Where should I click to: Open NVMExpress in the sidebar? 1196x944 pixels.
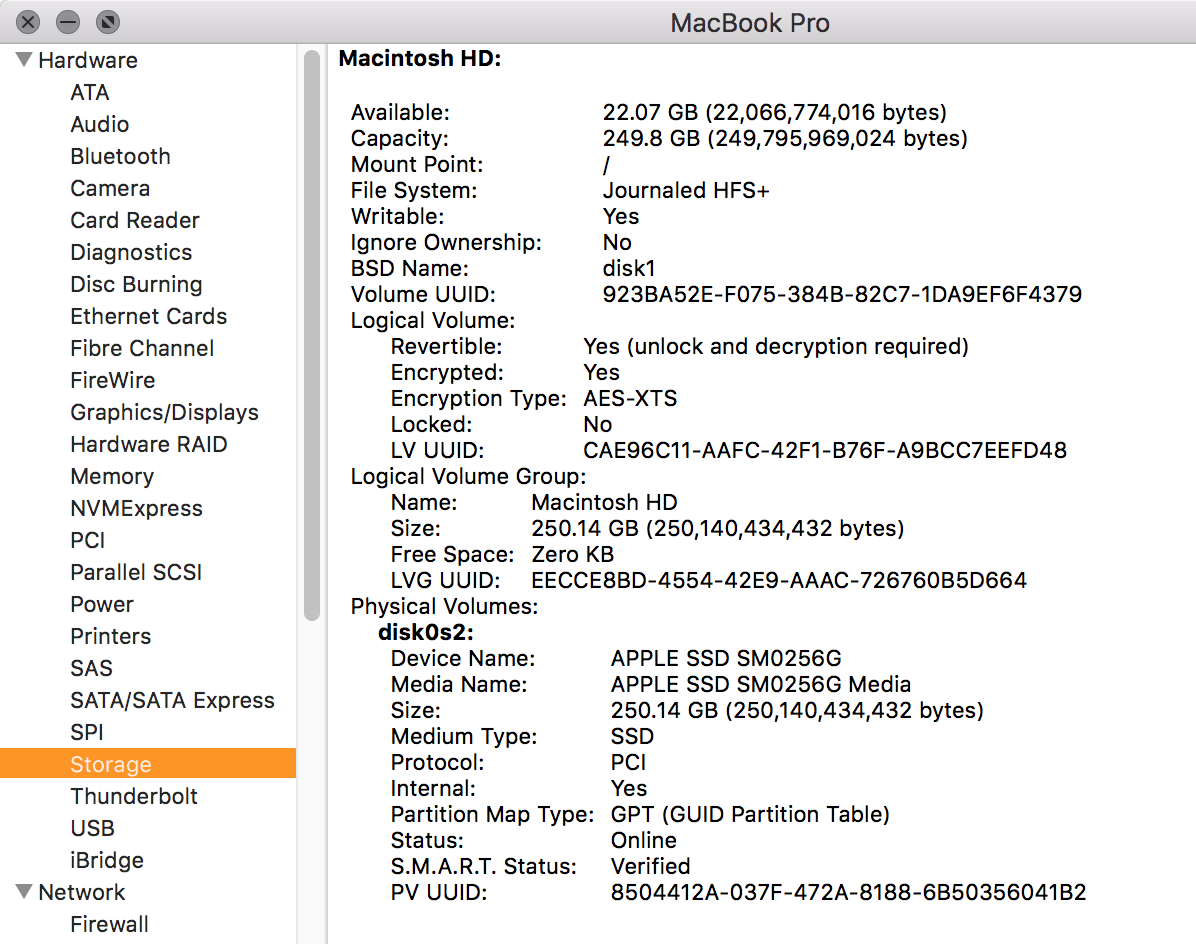(136, 508)
